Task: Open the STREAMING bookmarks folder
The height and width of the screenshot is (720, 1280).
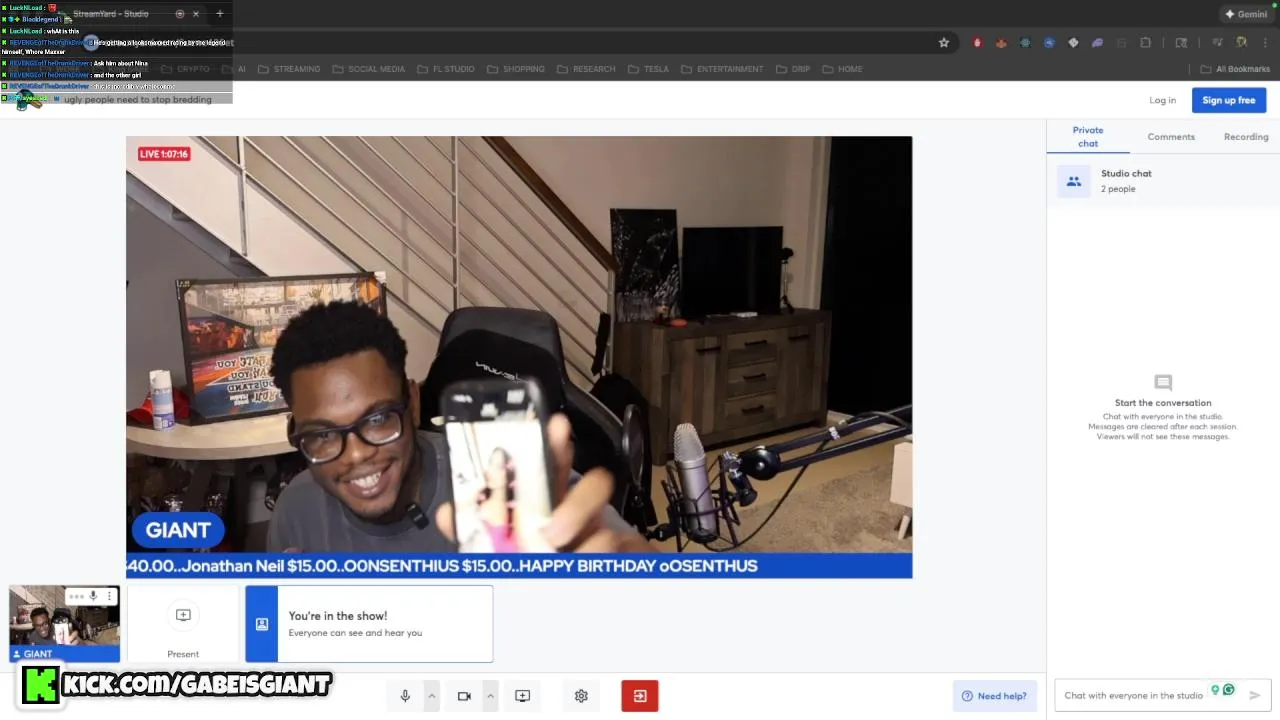Action: [x=289, y=69]
